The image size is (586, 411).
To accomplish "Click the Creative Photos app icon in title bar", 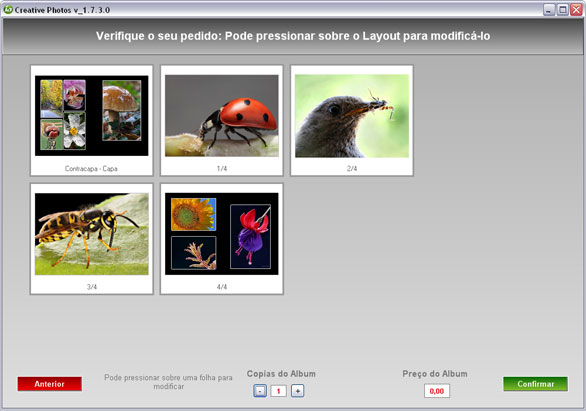I will [8, 10].
